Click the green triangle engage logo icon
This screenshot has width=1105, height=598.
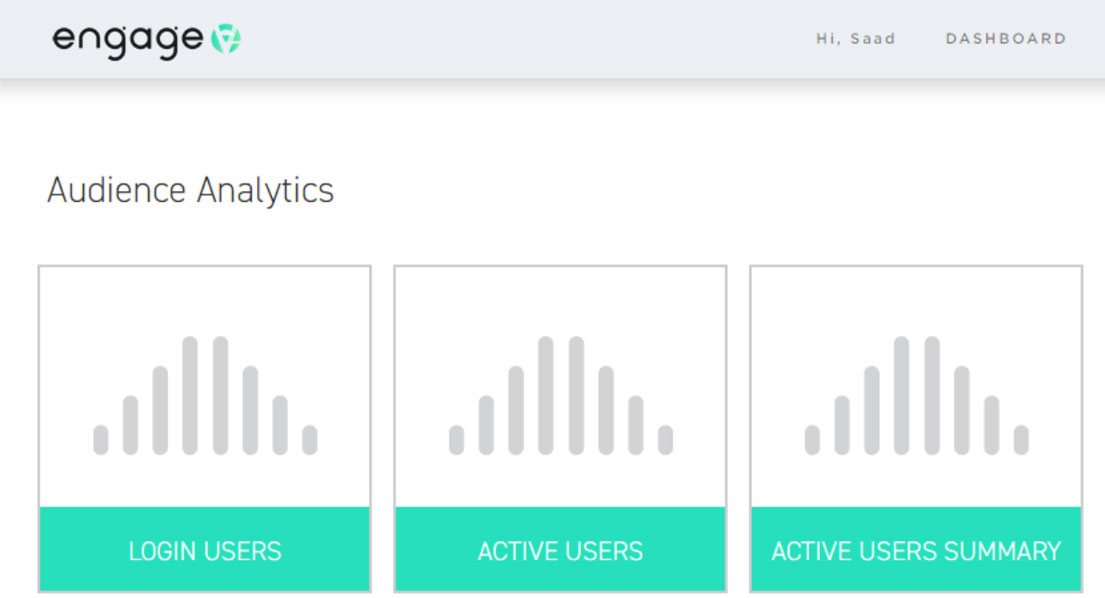(226, 39)
